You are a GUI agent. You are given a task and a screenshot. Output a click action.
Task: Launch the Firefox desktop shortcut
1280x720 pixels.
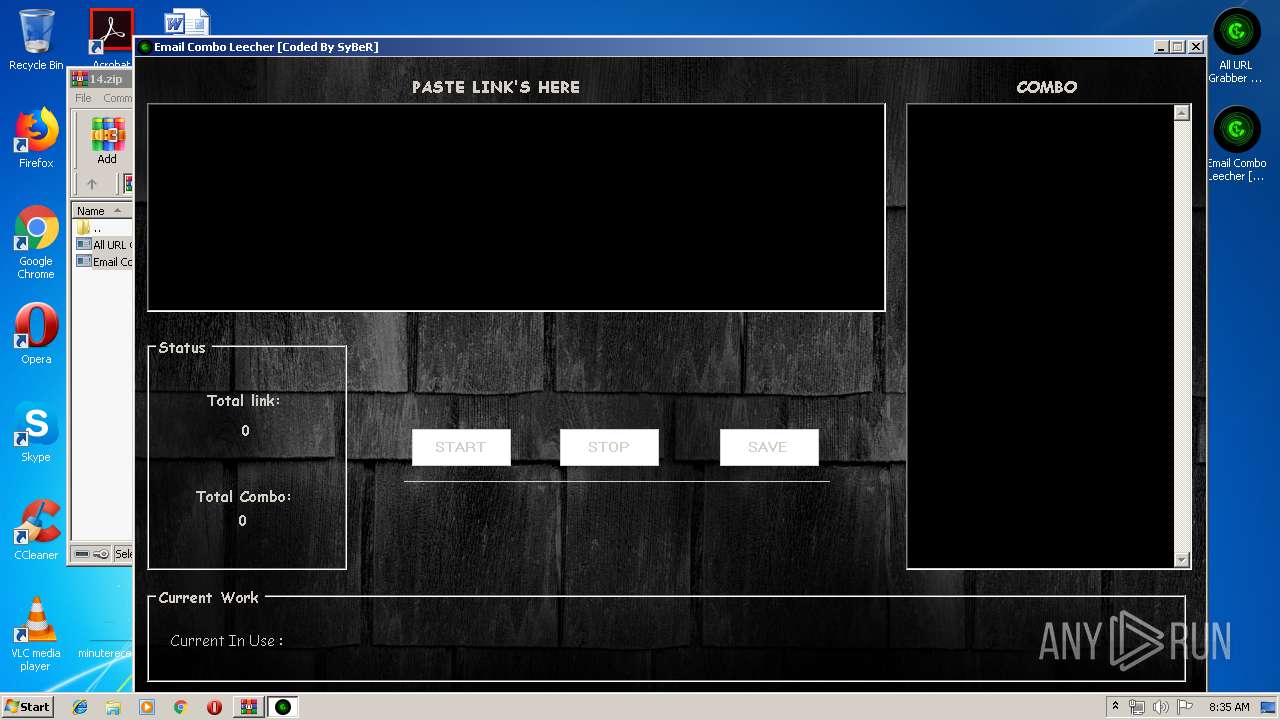coord(36,138)
